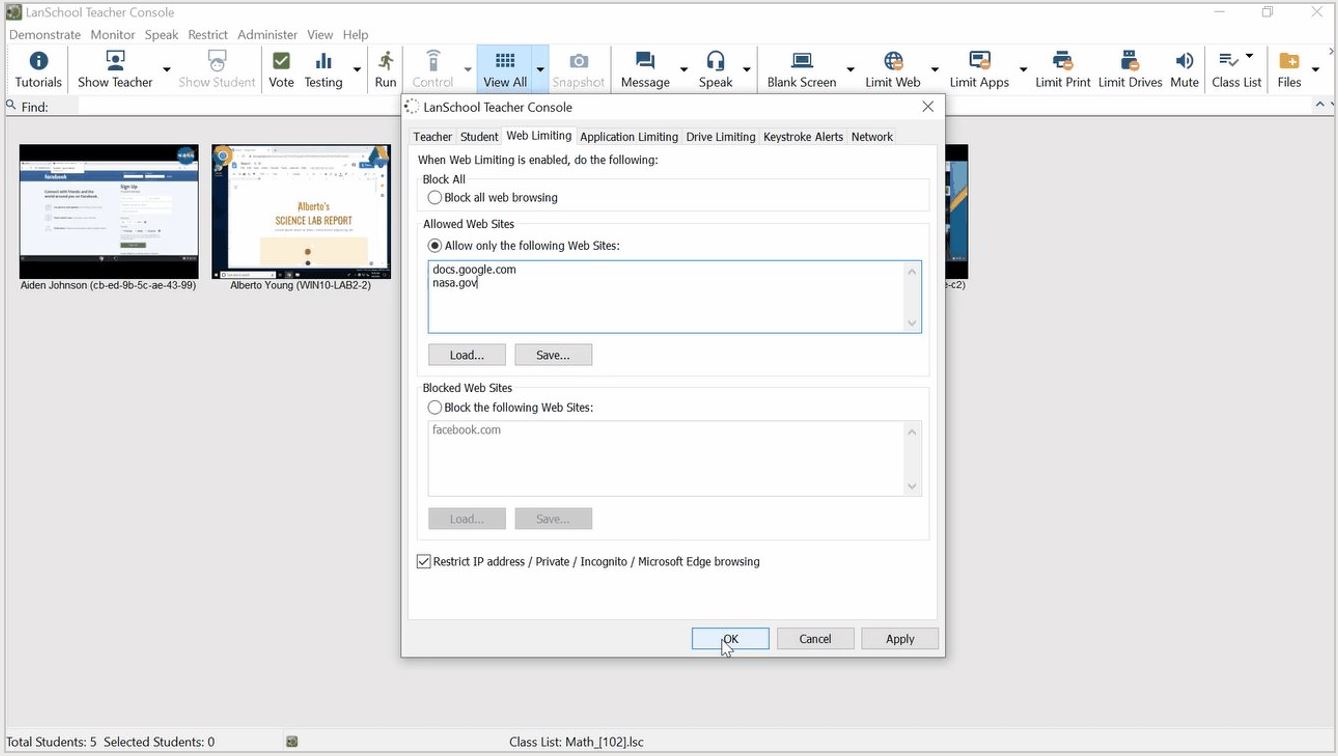Toggle Restrict IP address / Private browsing checkbox
1338x756 pixels.
click(424, 562)
